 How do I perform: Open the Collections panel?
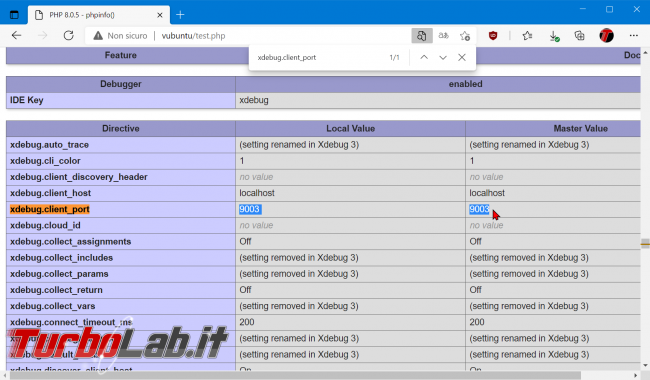(580, 36)
